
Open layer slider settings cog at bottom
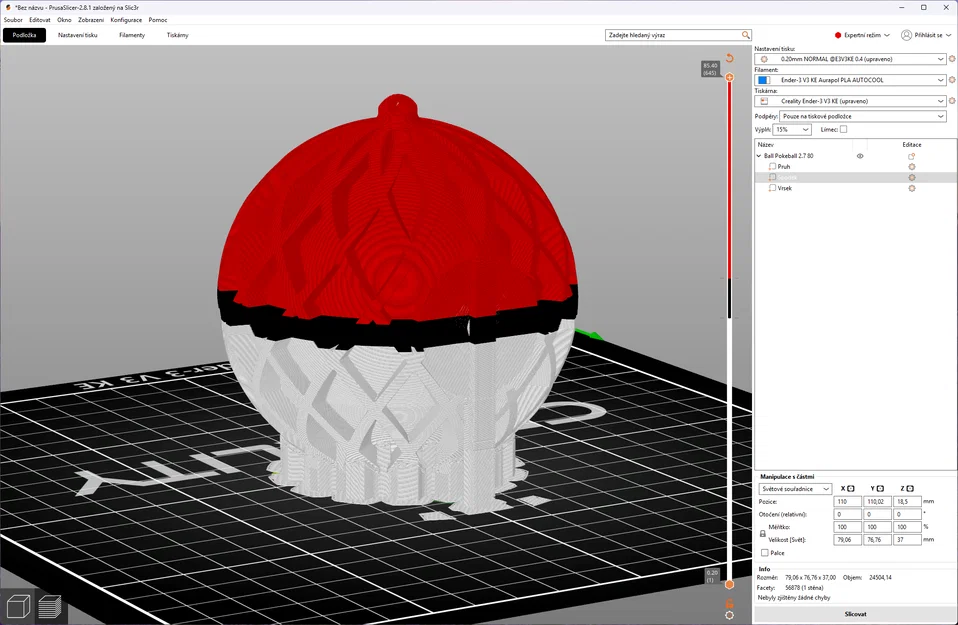[729, 615]
